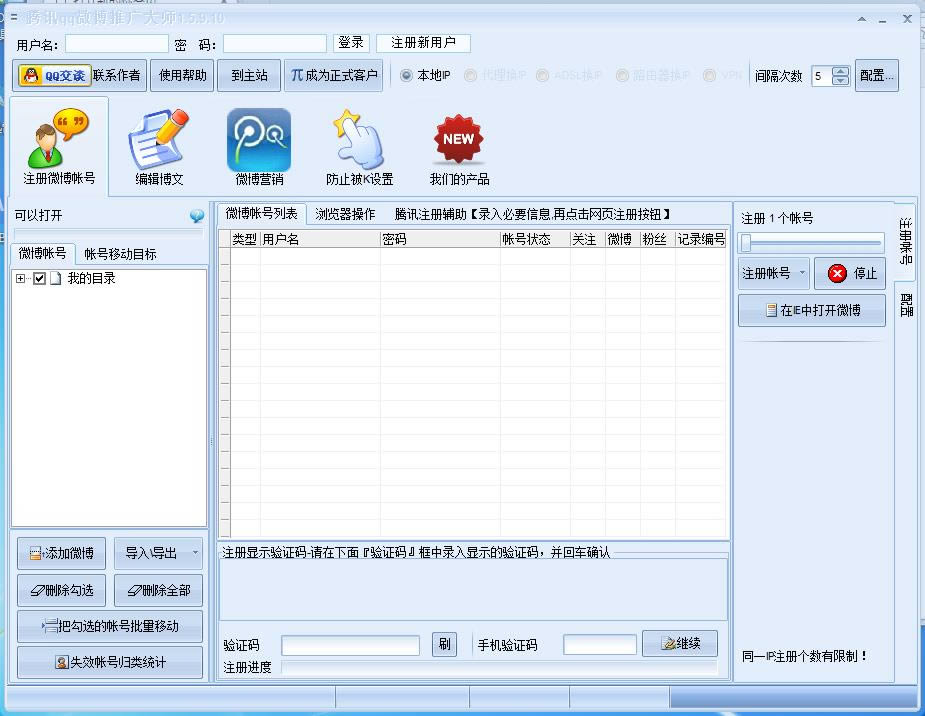925x716 pixels.
Task: Click the 记录编号 column header
Action: 700,239
